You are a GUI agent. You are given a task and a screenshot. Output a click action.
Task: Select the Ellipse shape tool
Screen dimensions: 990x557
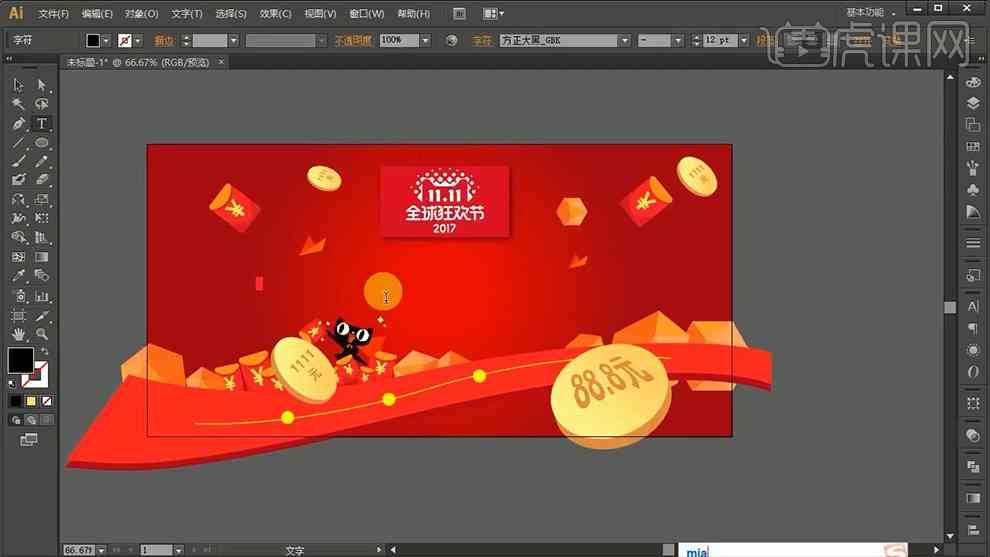pos(42,143)
